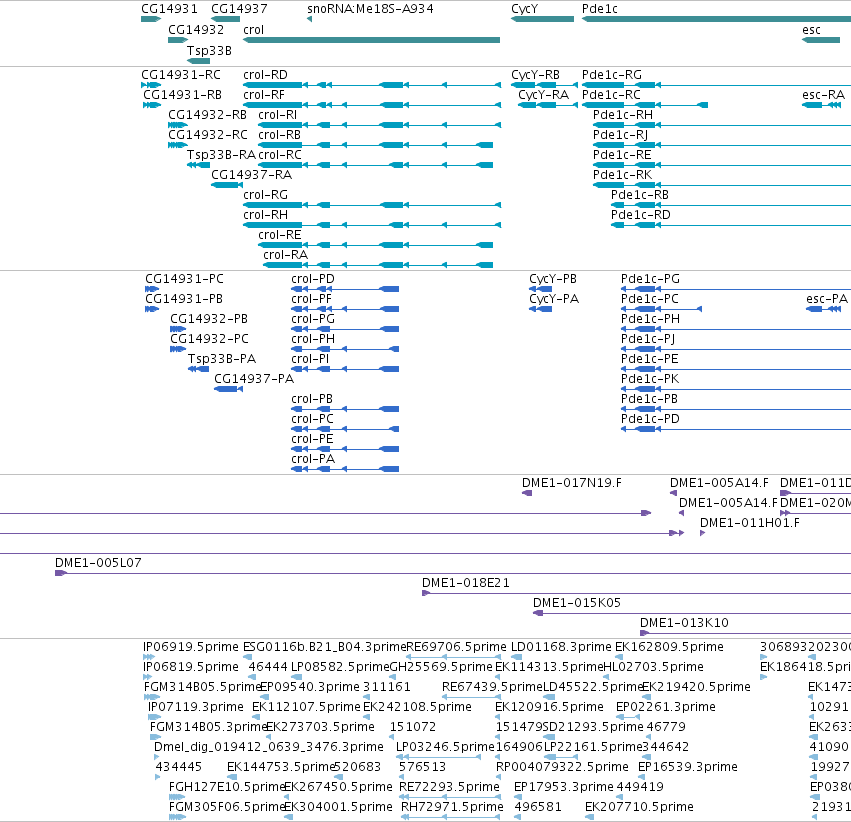Click the Pde1c-PG protein label
The height and width of the screenshot is (822, 851).
(650, 279)
